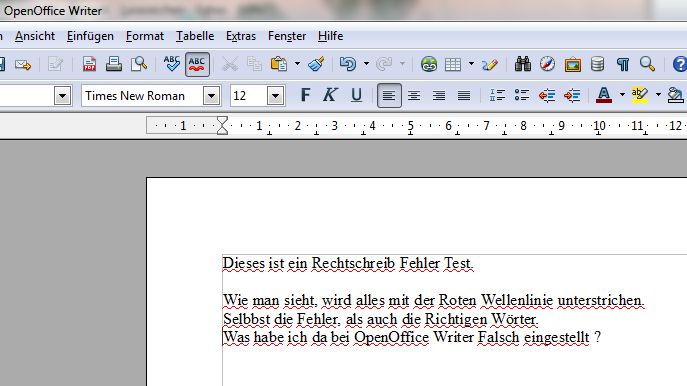687x386 pixels.
Task: Toggle italic K formatting
Action: click(x=330, y=95)
